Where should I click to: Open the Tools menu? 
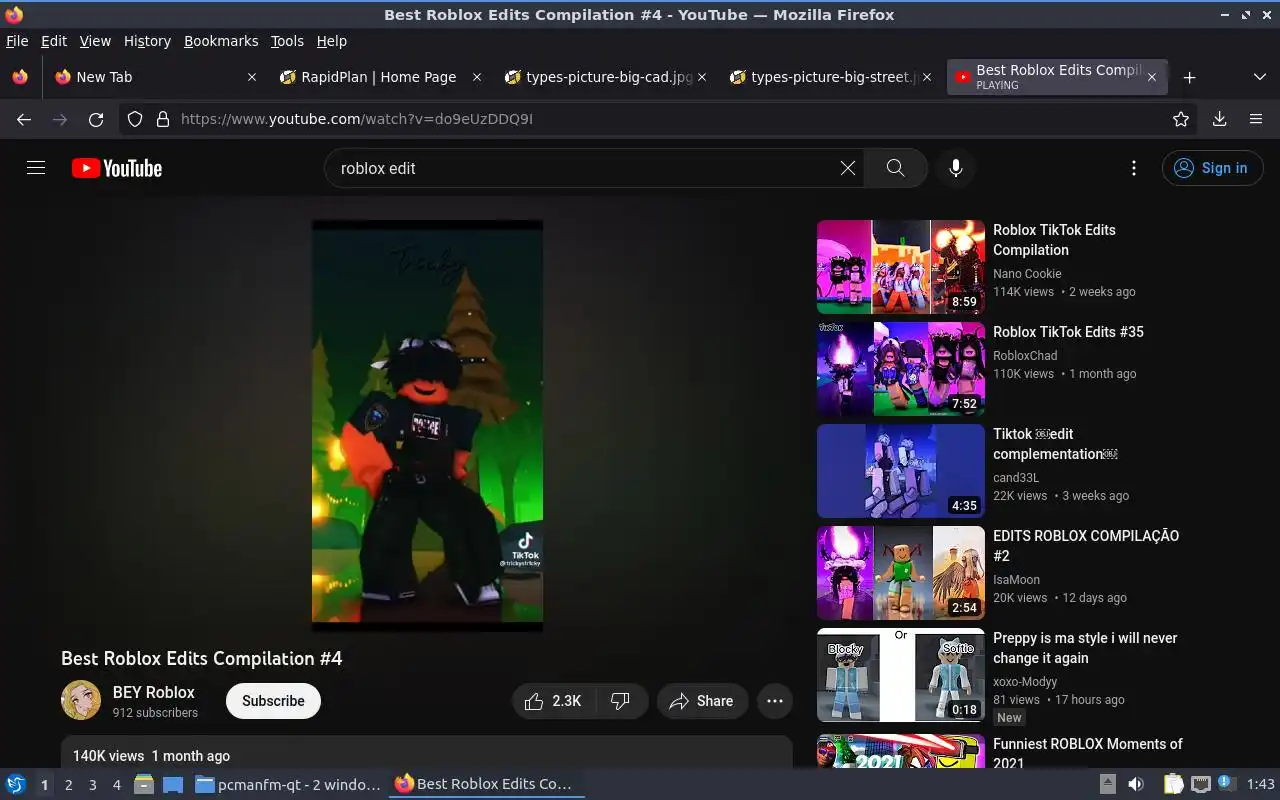point(287,41)
